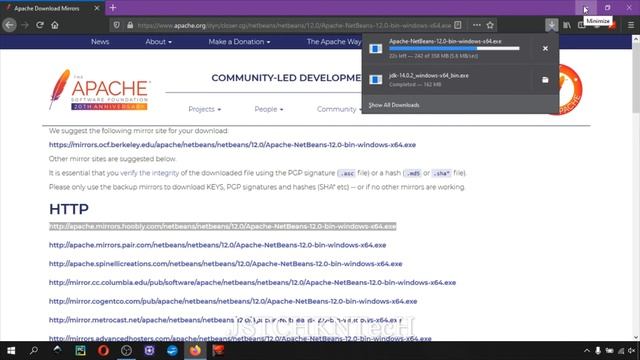This screenshot has height=360, width=640.
Task: Open mirror.cc.columbia.edu mirror link
Action: (252, 283)
